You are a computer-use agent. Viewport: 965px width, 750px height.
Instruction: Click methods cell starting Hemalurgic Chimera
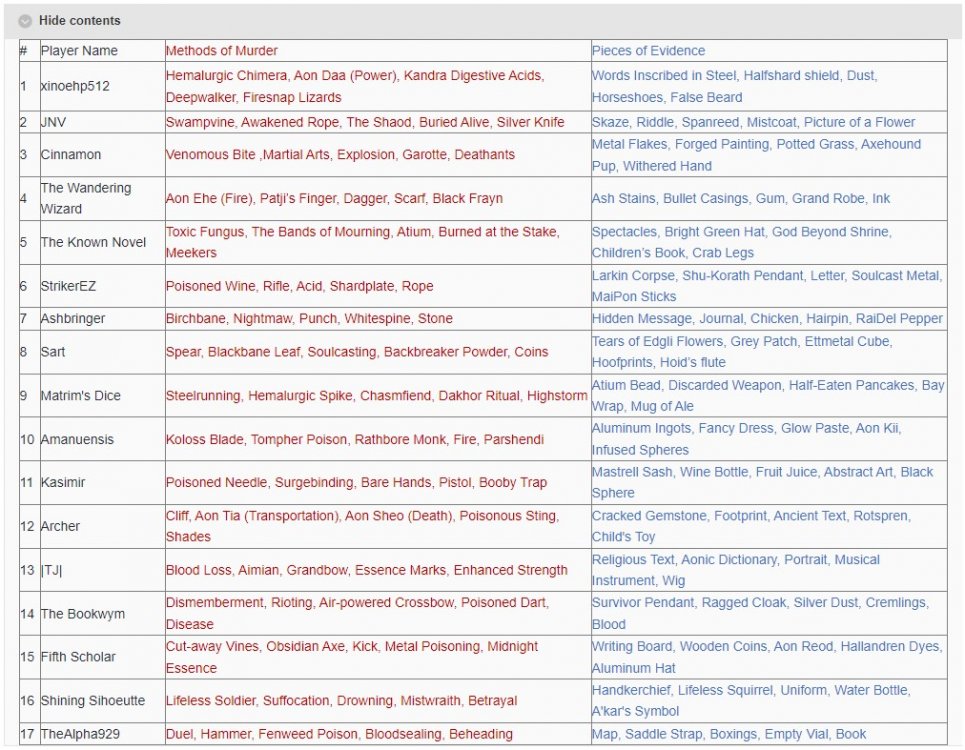click(378, 86)
